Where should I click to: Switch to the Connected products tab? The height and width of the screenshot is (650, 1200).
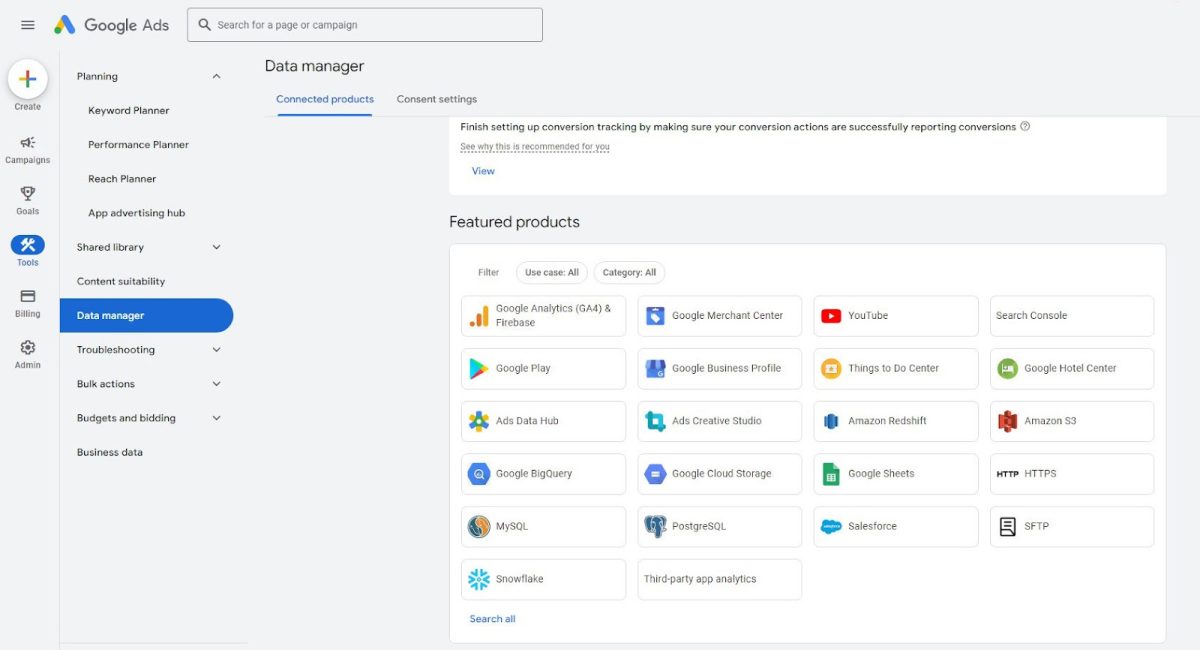tap(325, 99)
